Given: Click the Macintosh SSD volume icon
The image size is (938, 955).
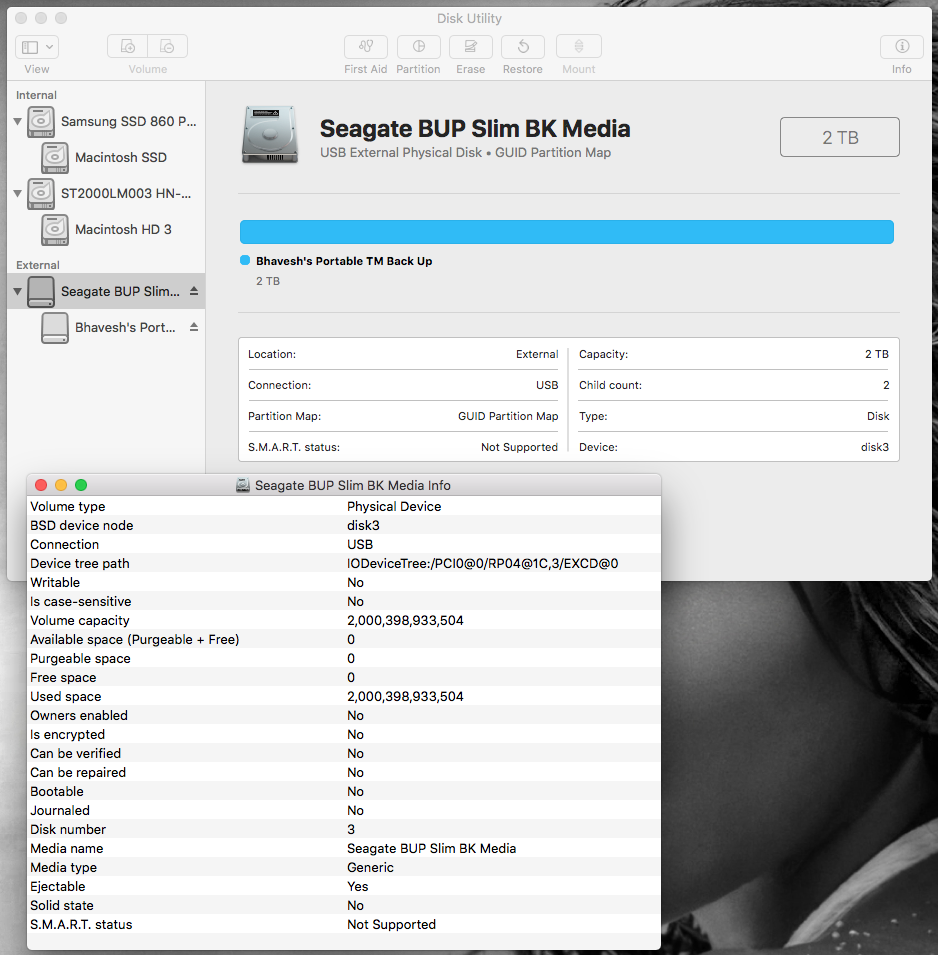Looking at the screenshot, I should point(55,158).
